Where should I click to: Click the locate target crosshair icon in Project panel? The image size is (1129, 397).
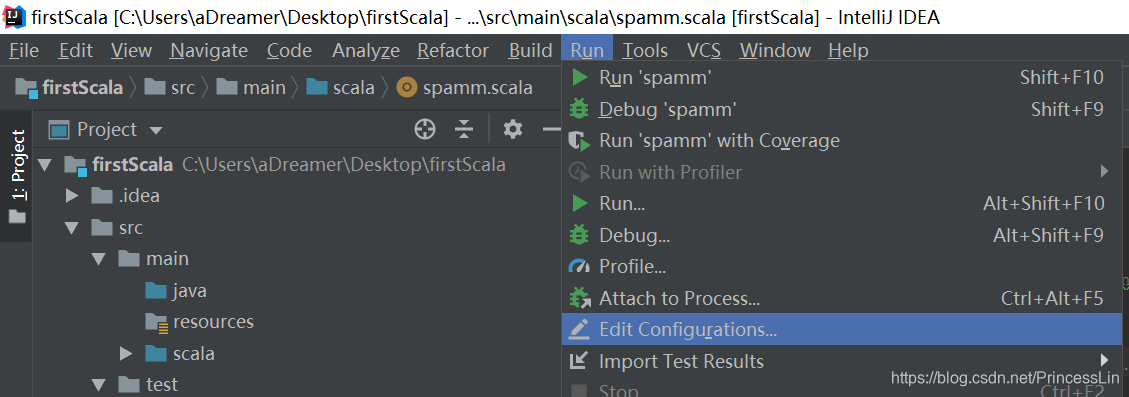coord(426,130)
